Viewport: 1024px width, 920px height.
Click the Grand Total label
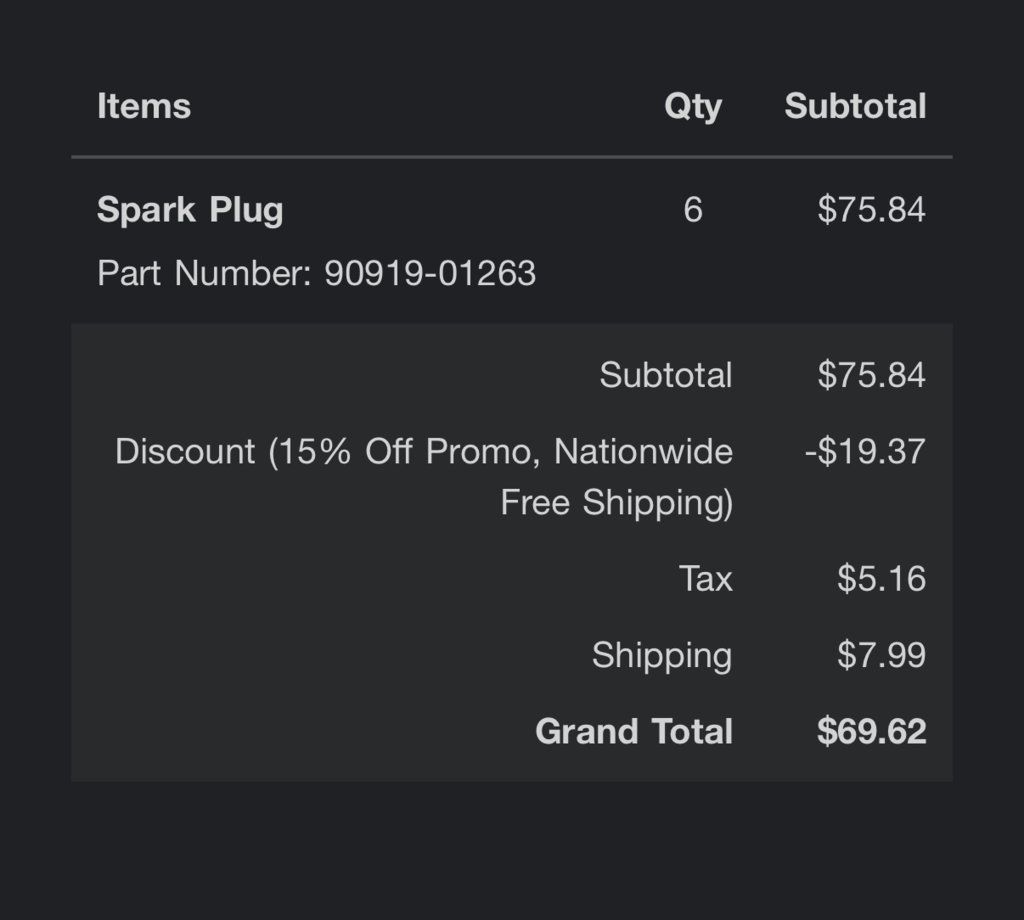pyautogui.click(x=634, y=731)
